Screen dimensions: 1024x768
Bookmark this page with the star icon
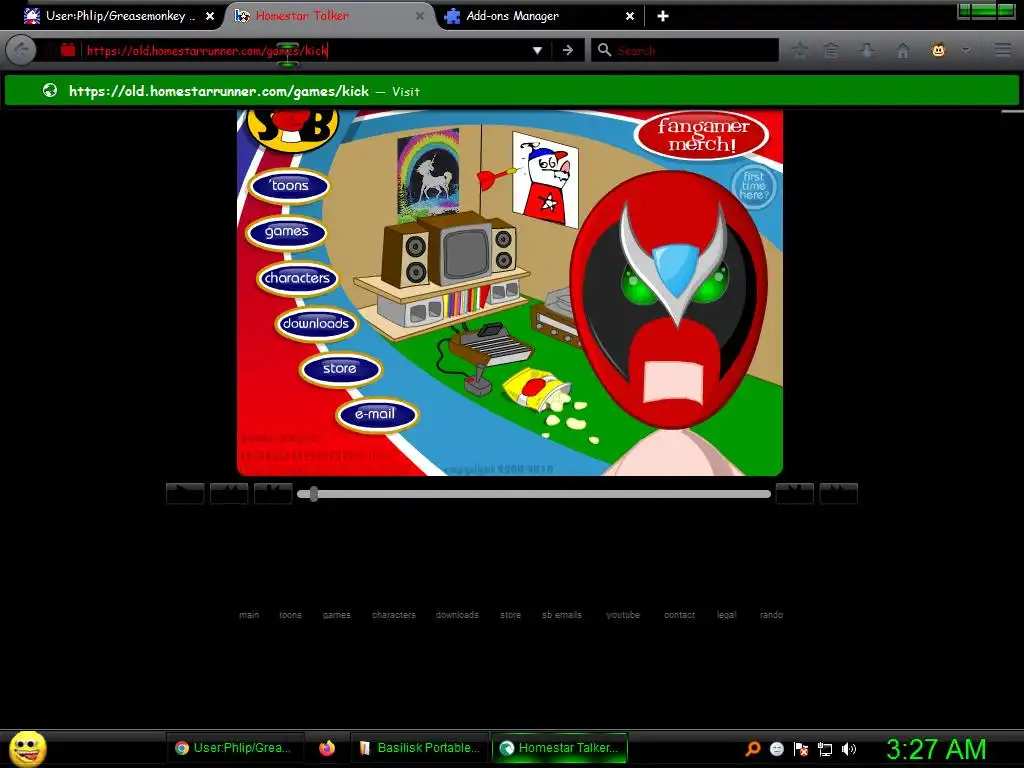click(x=799, y=50)
